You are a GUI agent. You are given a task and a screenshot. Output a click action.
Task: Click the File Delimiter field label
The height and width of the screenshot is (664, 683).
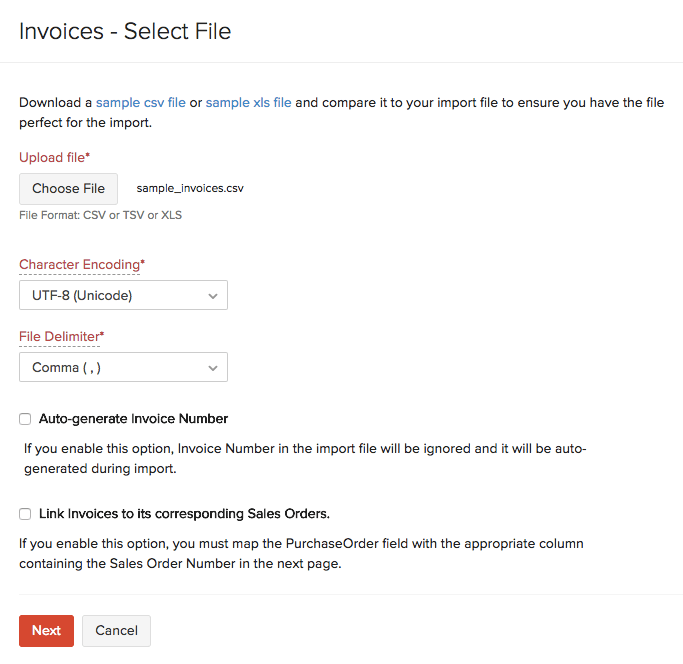[x=60, y=337]
